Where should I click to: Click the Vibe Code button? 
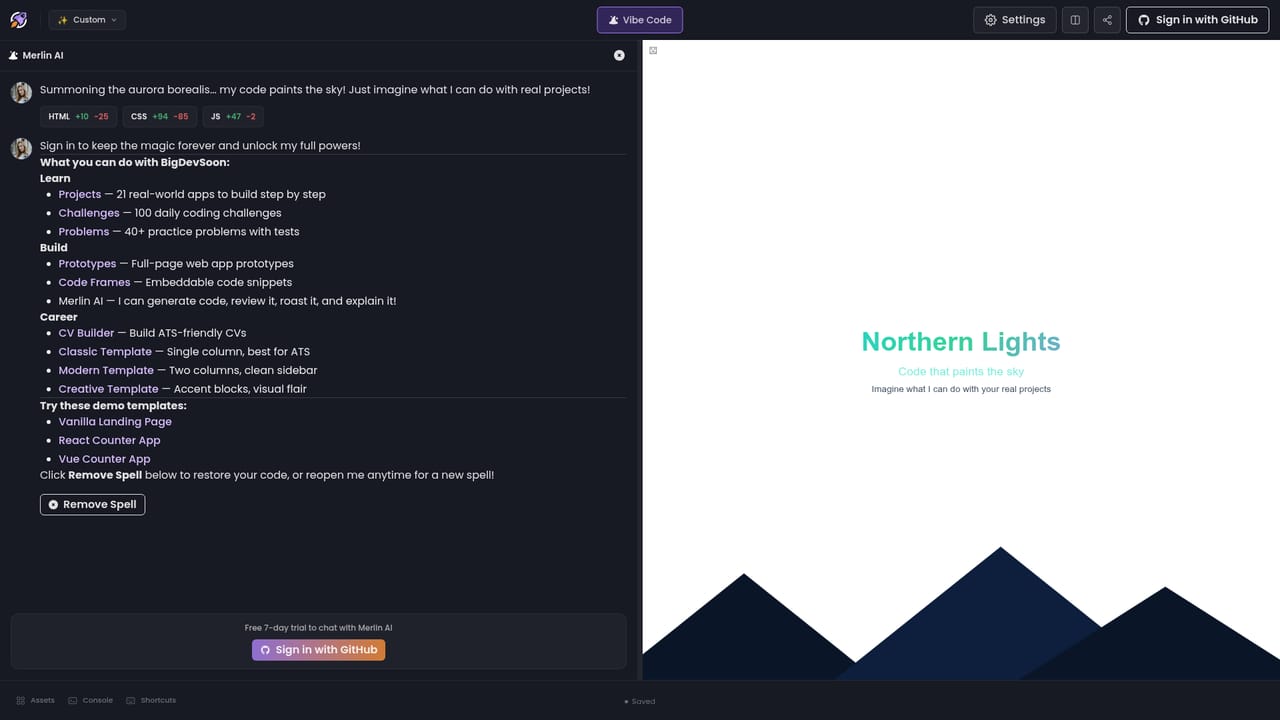(640, 20)
